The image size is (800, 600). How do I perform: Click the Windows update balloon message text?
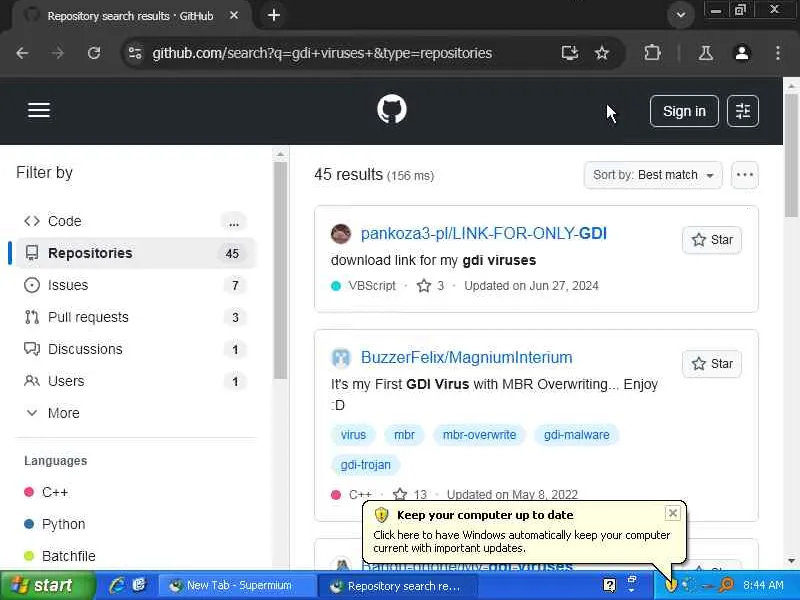click(521, 541)
